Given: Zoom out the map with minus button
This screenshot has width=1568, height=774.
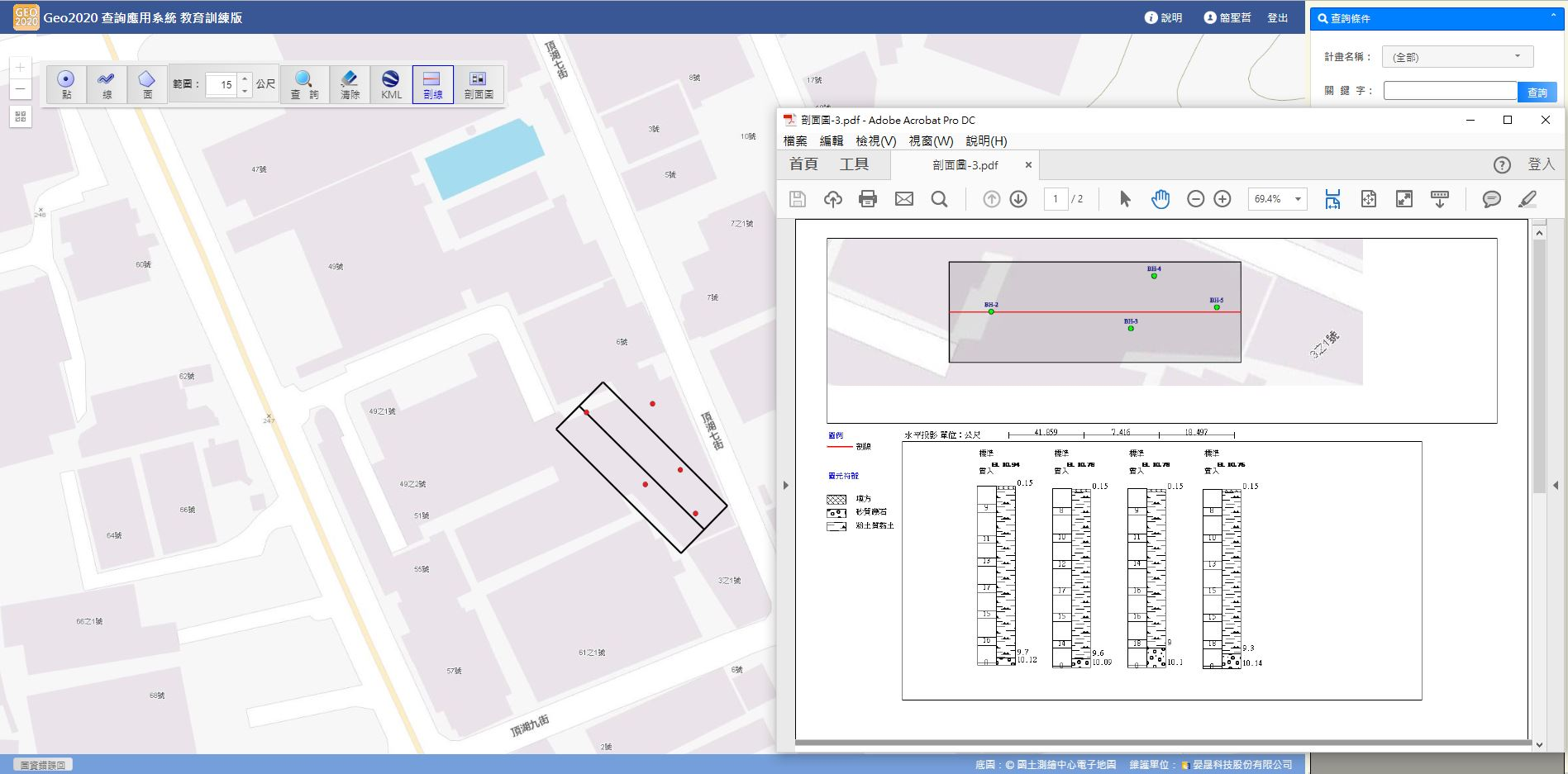Looking at the screenshot, I should [21, 89].
